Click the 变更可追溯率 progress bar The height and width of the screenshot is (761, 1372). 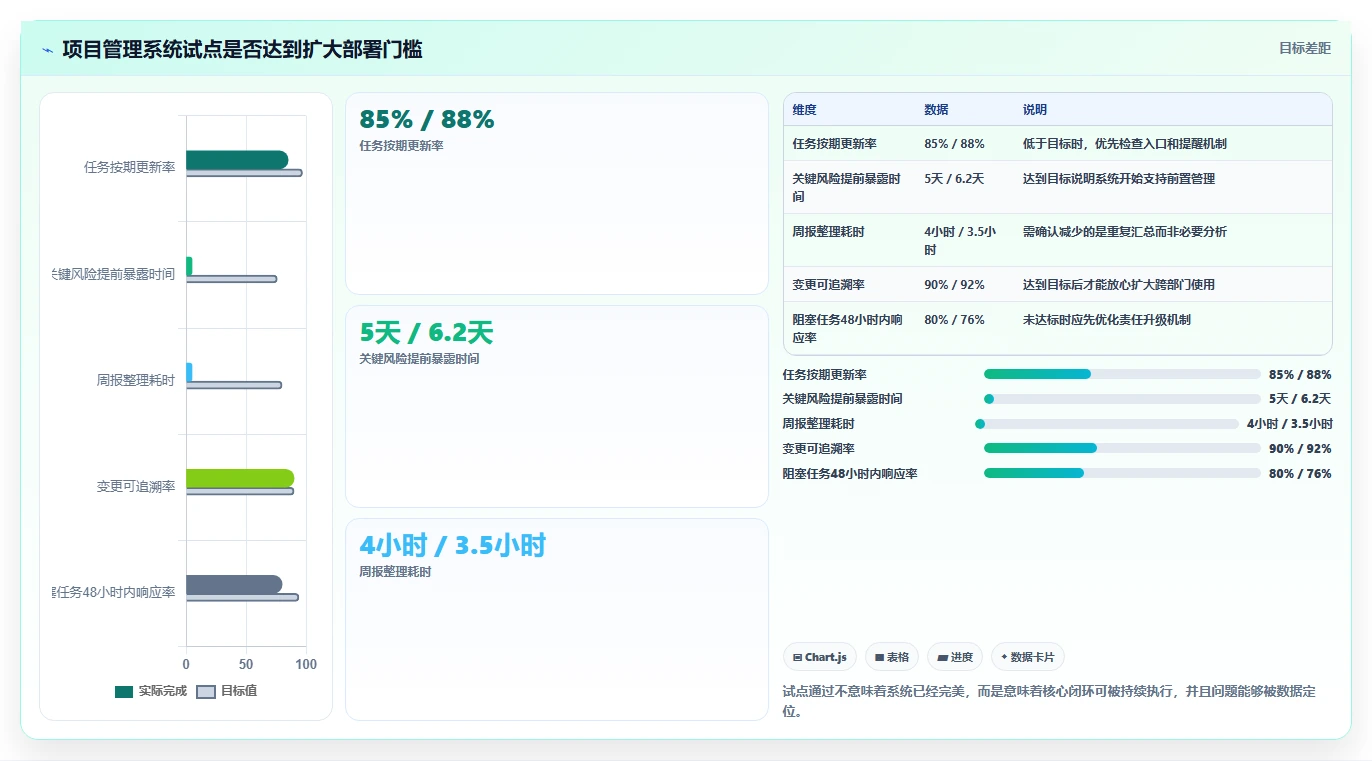1122,449
